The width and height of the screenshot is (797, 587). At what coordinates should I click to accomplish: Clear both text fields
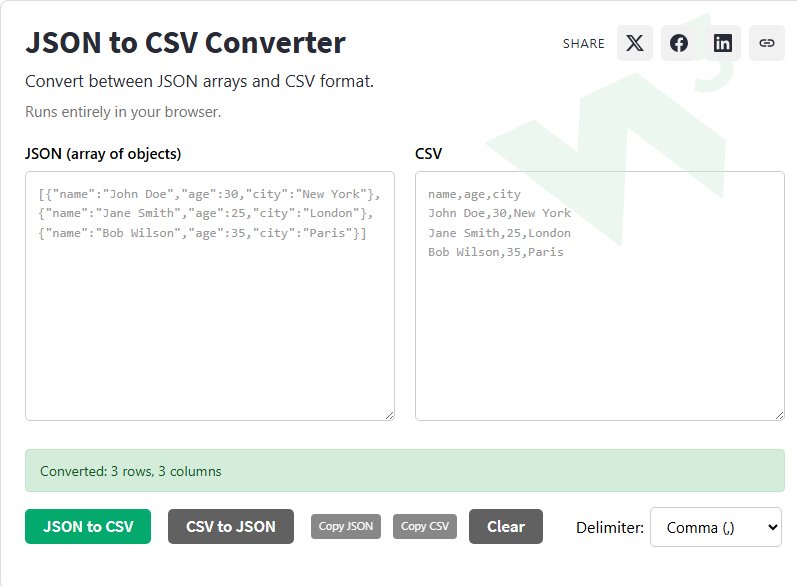506,527
